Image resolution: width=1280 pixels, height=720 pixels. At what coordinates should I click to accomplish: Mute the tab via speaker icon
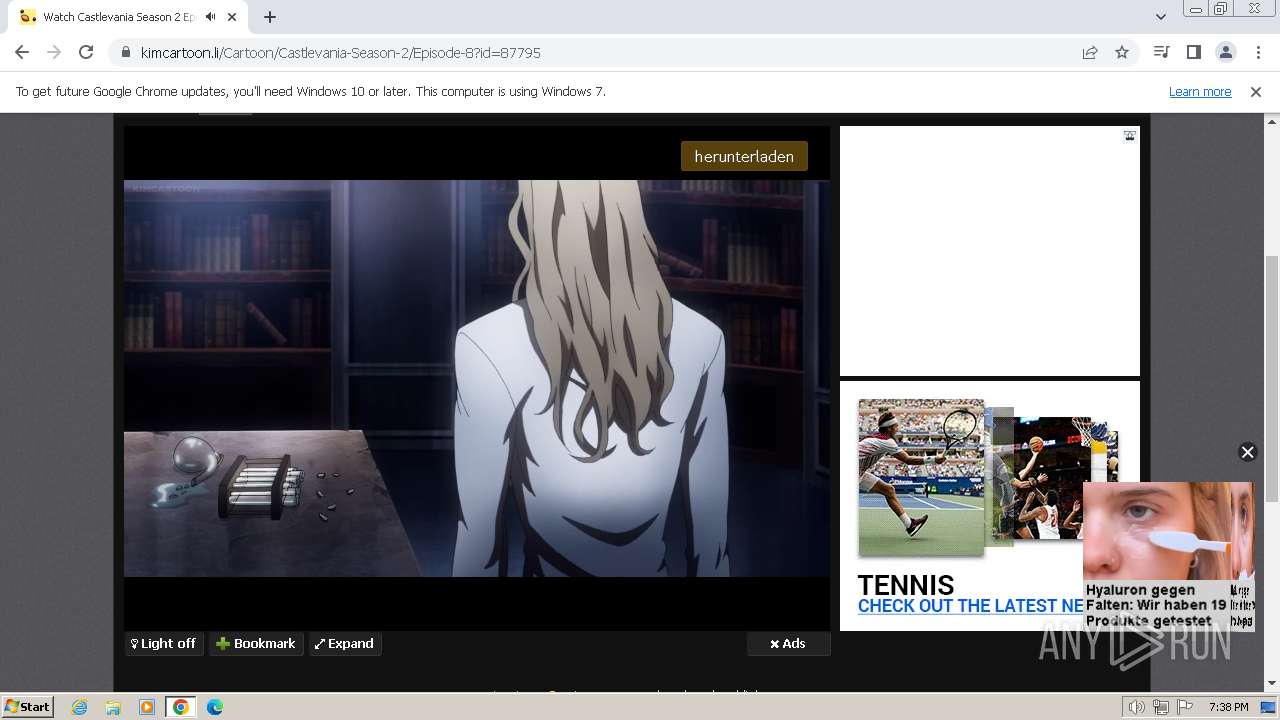click(210, 17)
